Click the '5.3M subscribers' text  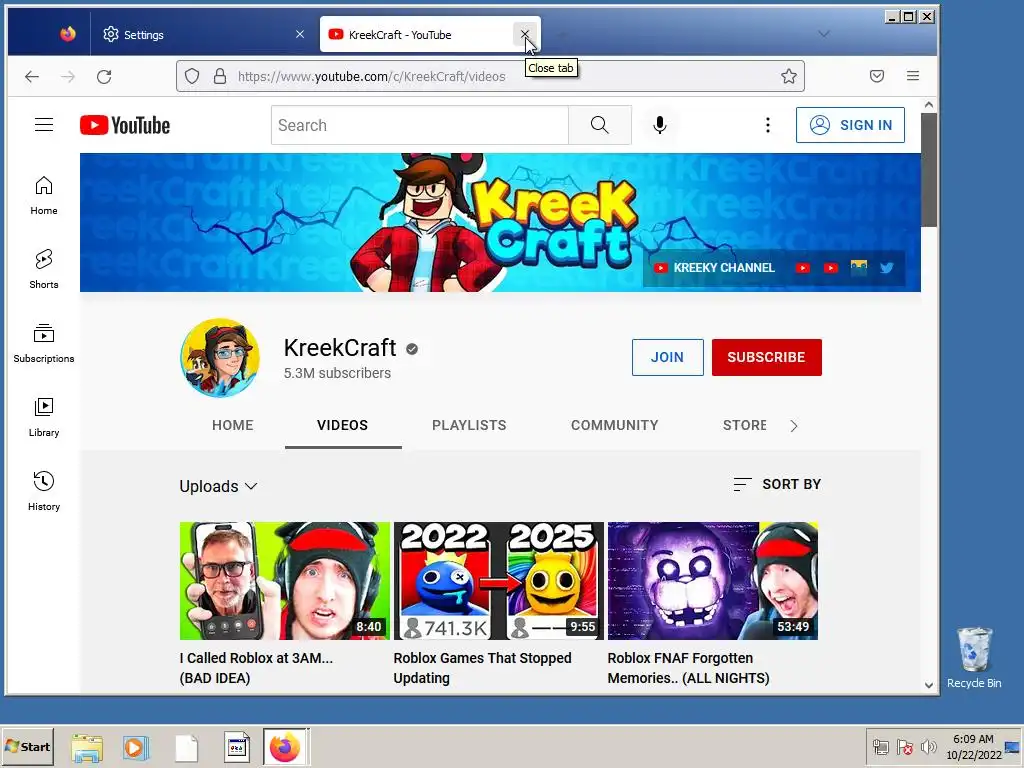point(337,373)
